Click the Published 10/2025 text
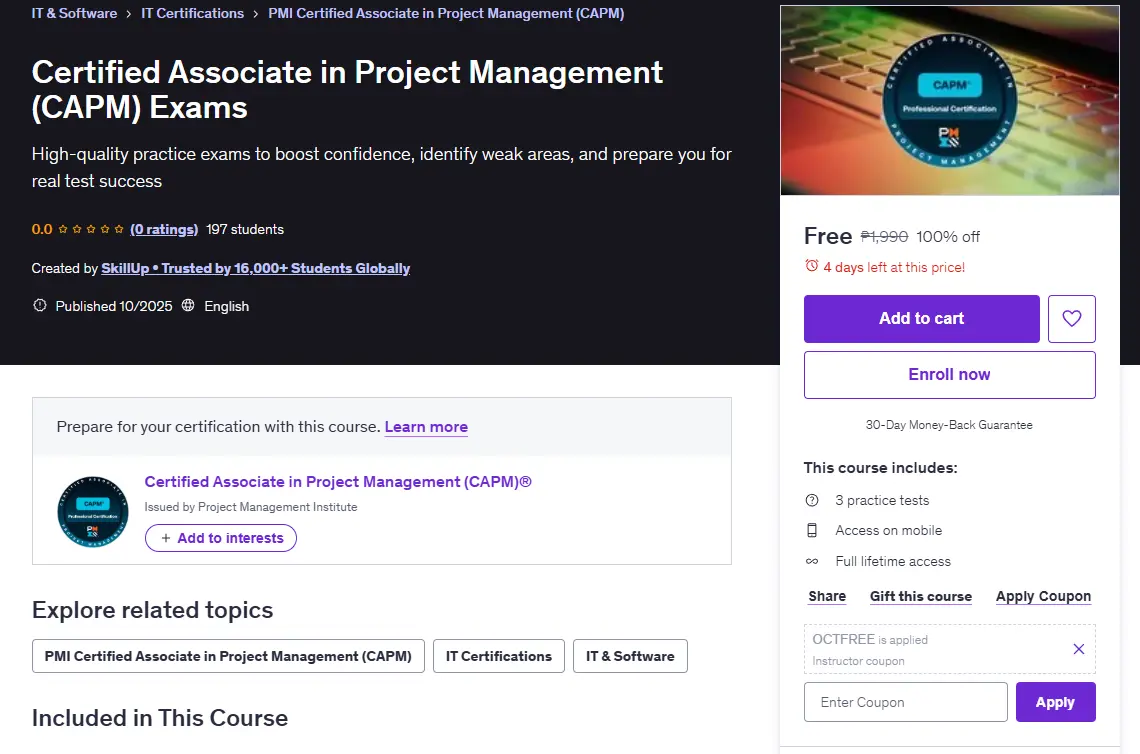 pyautogui.click(x=114, y=306)
